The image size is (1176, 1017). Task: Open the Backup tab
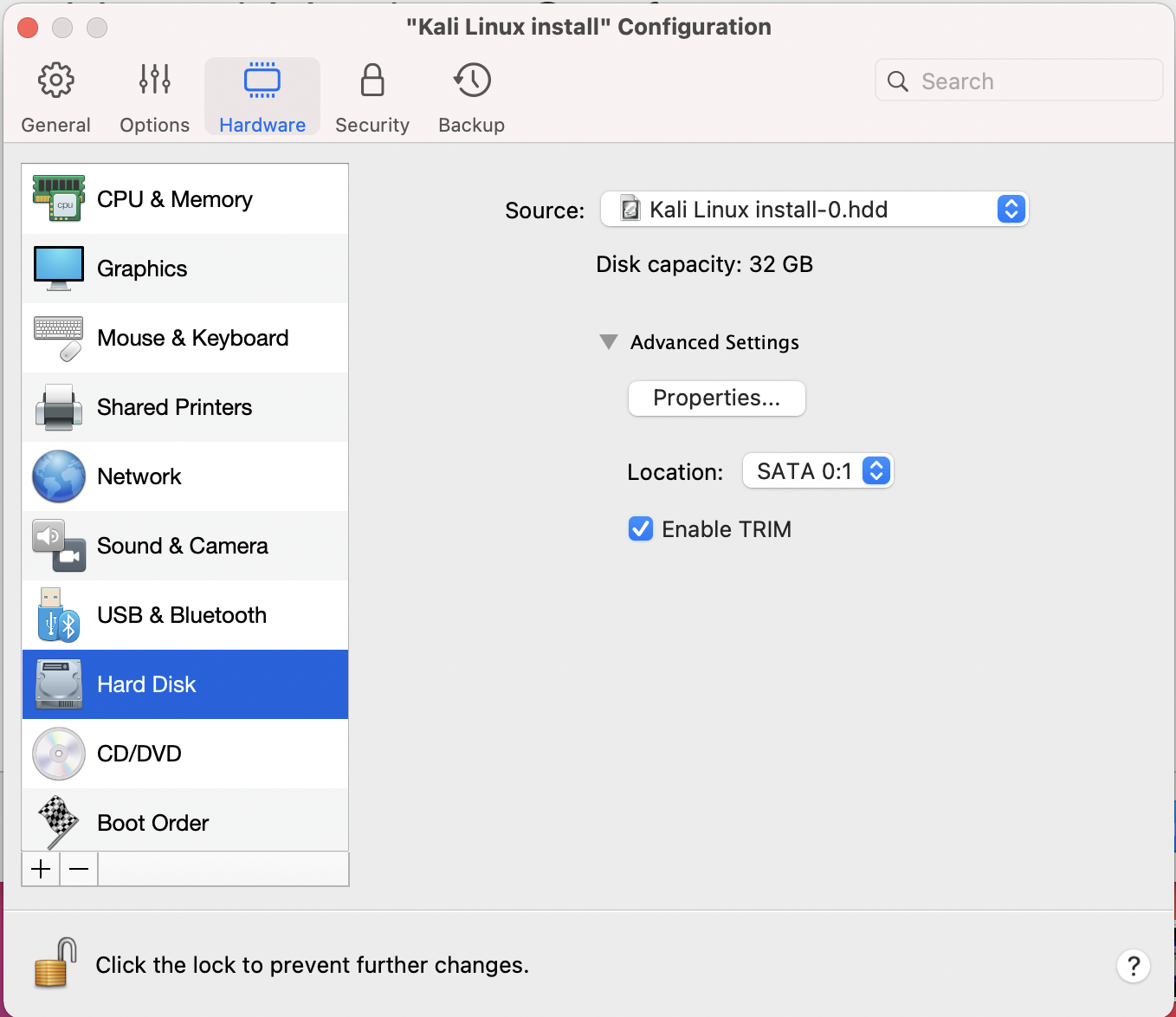(471, 97)
